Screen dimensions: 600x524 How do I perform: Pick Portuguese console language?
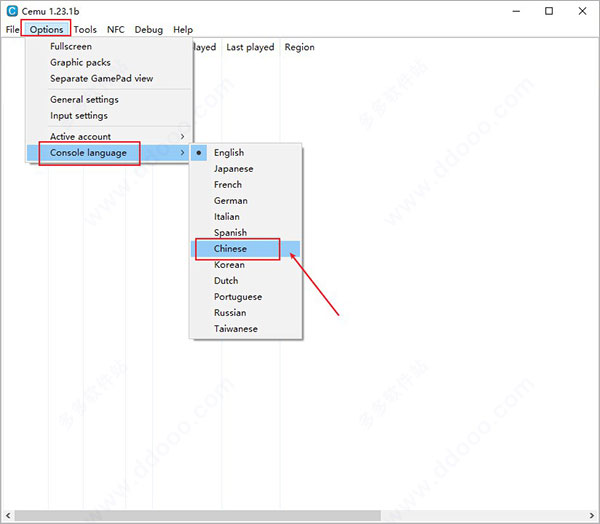coord(246,297)
